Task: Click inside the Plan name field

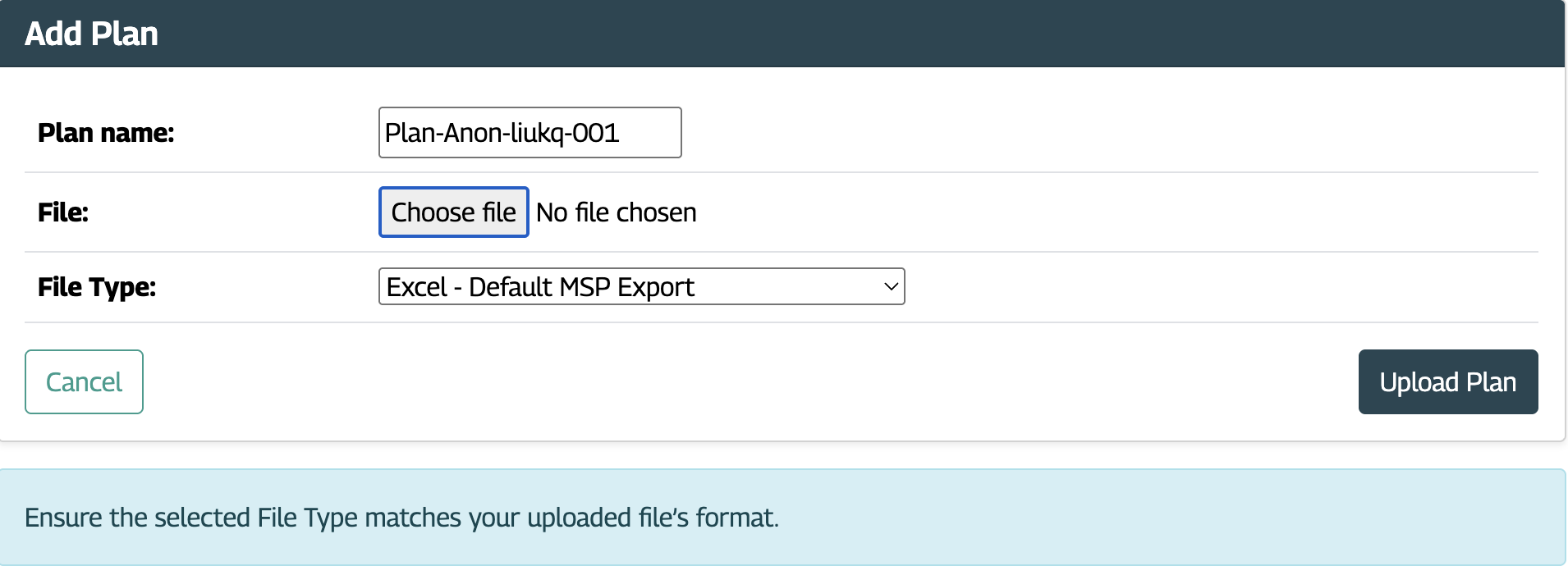Action: pos(530,132)
